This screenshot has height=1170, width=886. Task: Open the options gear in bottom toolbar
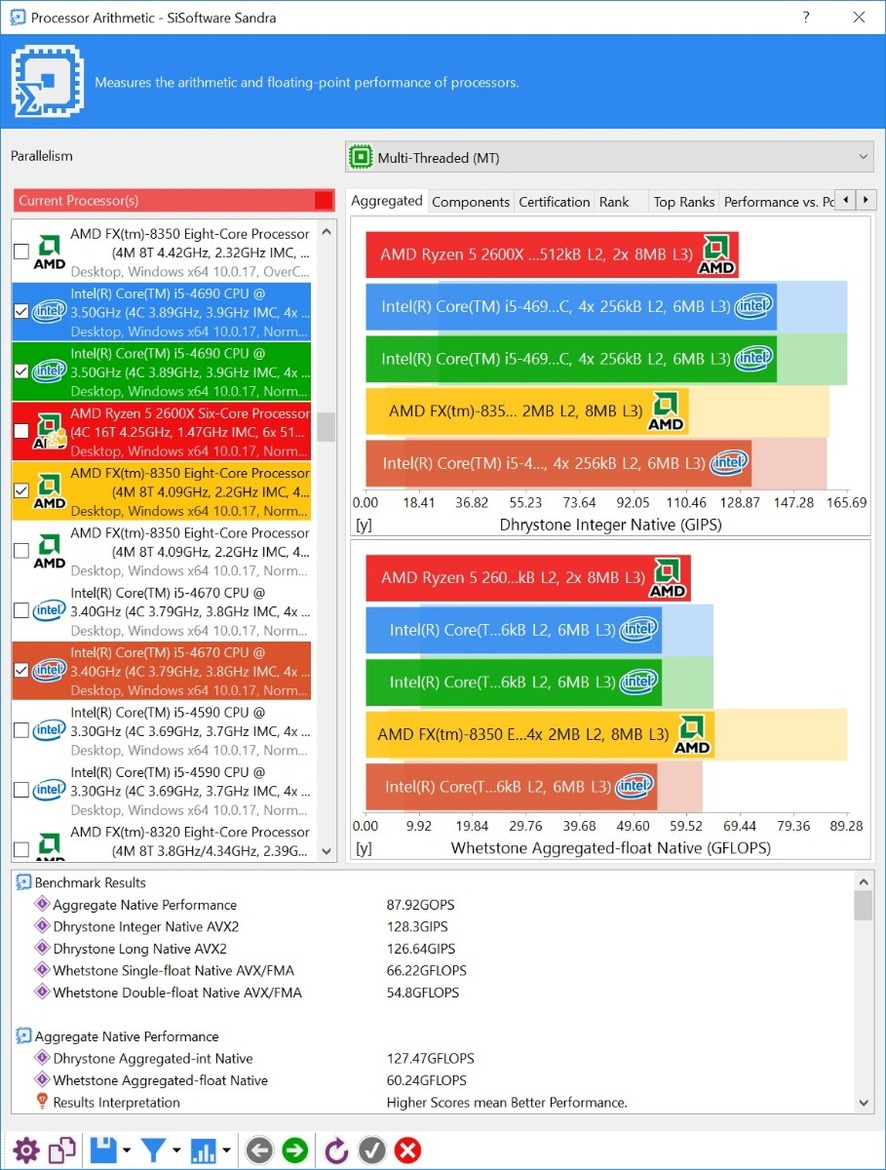click(26, 1150)
